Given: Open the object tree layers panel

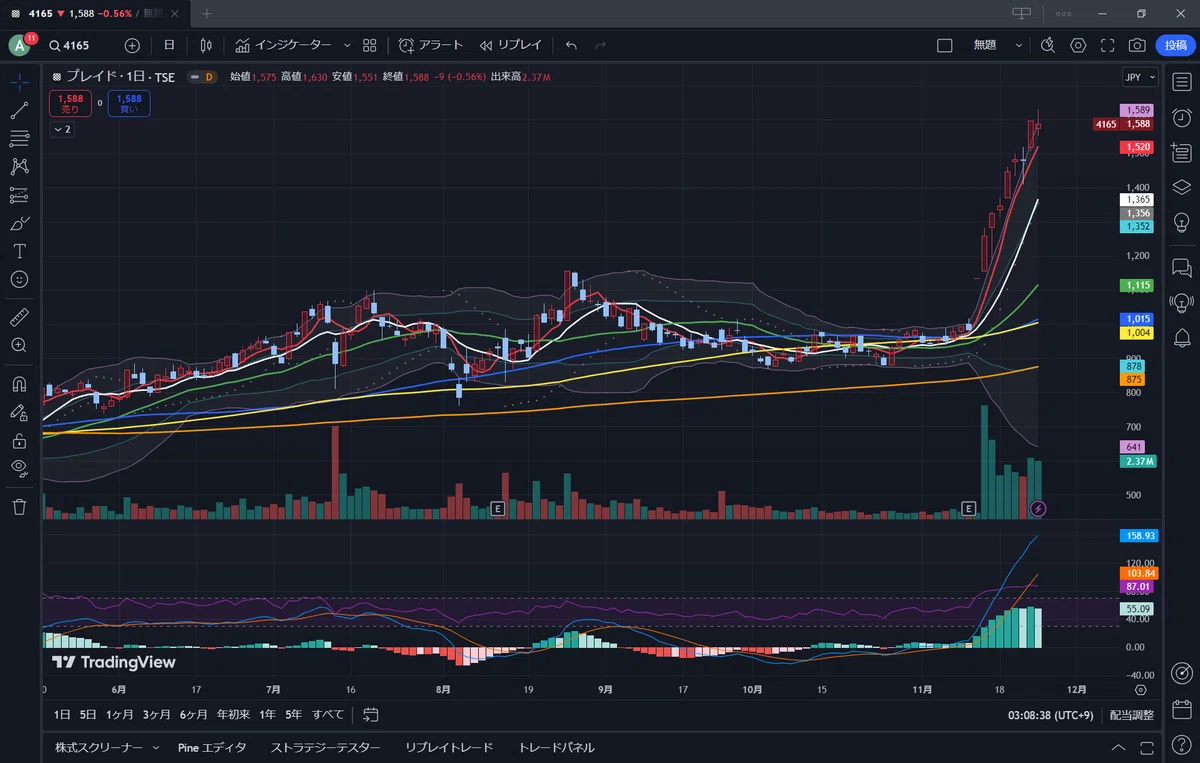Looking at the screenshot, I should pyautogui.click(x=1181, y=187).
